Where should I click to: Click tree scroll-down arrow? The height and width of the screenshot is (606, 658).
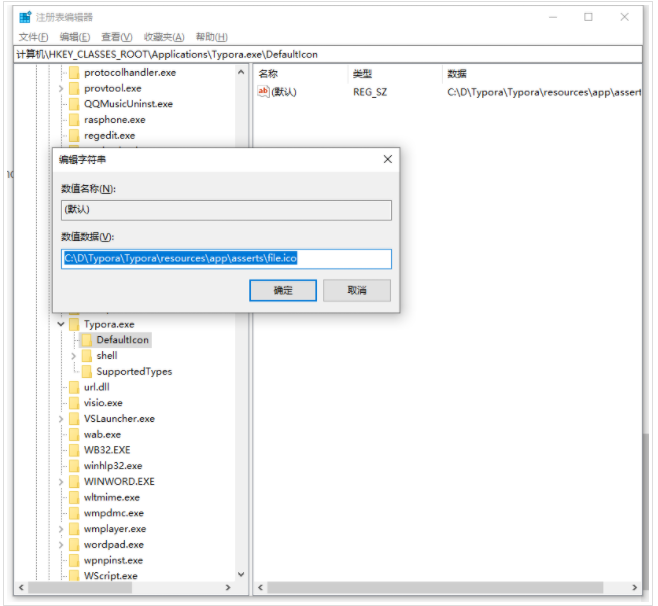click(x=241, y=574)
